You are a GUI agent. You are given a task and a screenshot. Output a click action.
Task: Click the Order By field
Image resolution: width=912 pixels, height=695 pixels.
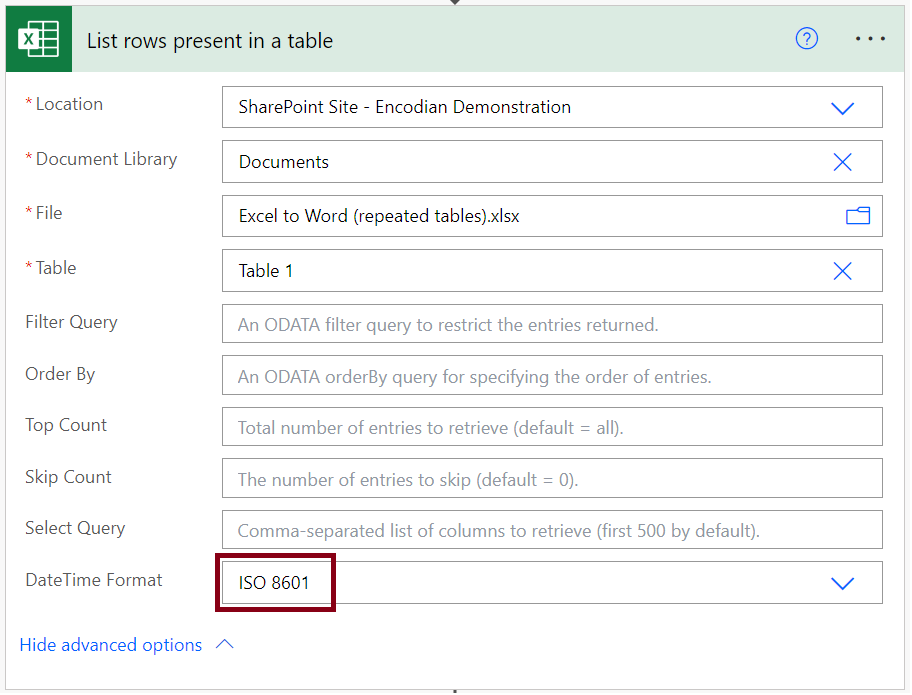click(x=553, y=376)
